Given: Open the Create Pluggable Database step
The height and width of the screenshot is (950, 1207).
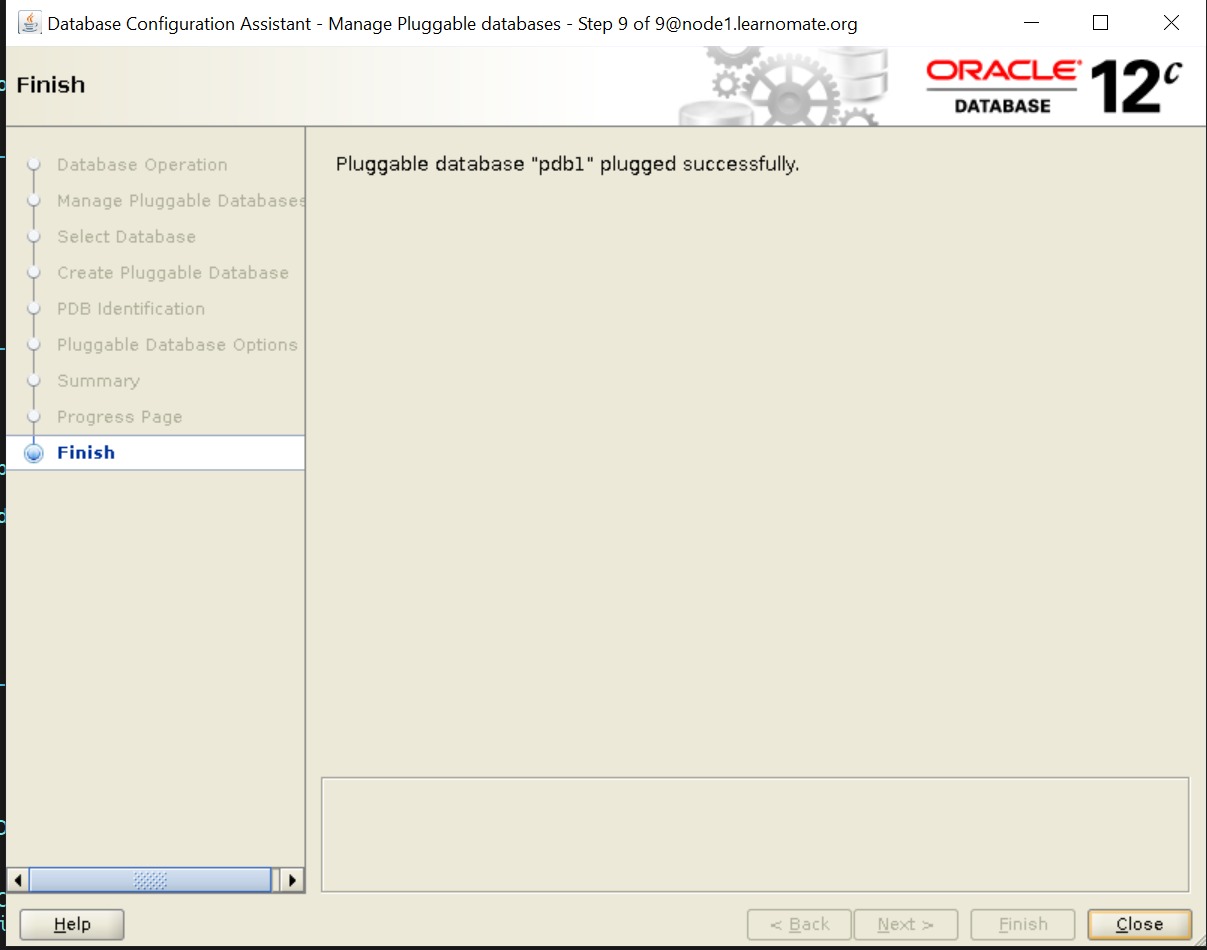Looking at the screenshot, I should click(172, 273).
